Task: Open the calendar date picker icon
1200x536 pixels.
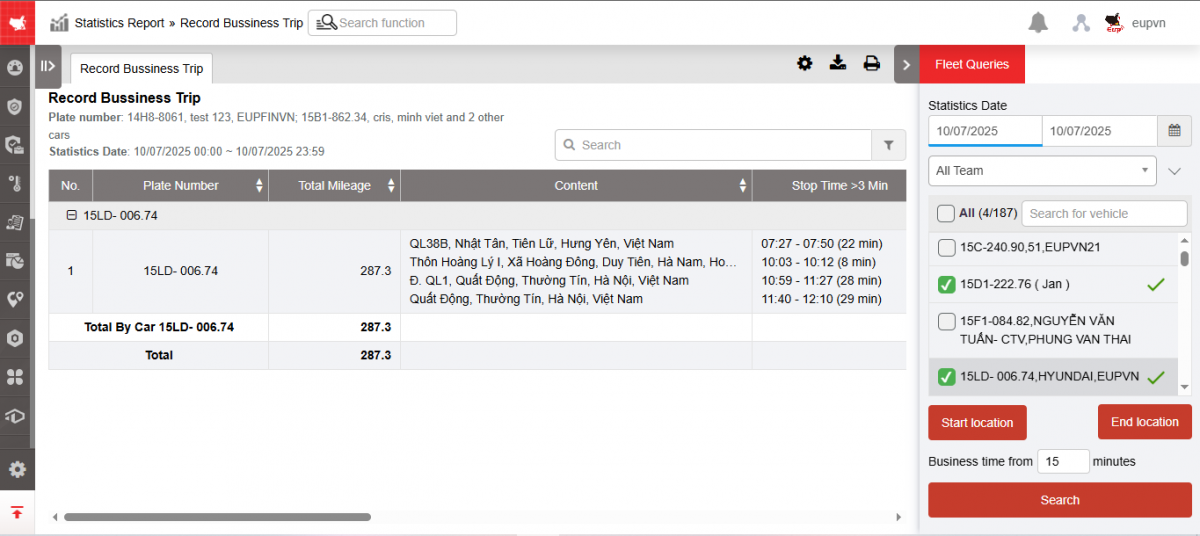Action: [x=1174, y=130]
